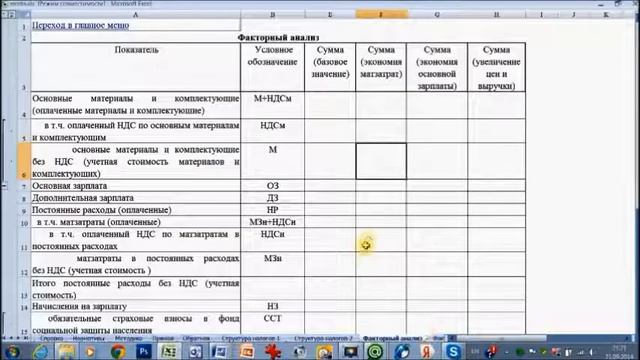Open the Windows Start menu

pyautogui.click(x=11, y=351)
